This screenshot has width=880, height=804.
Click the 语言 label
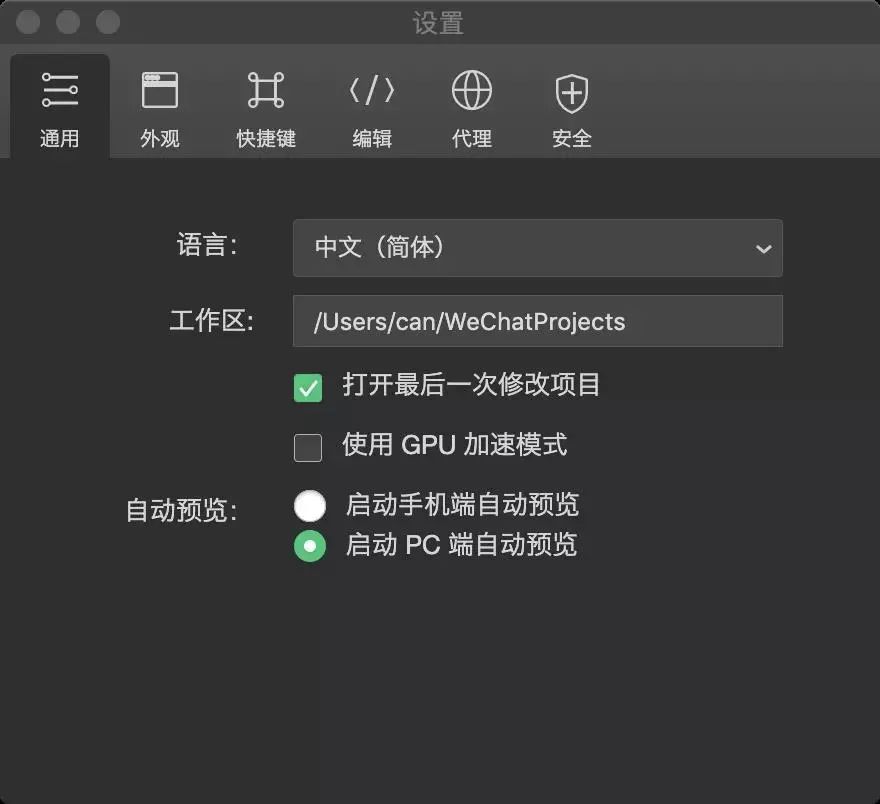(208, 245)
